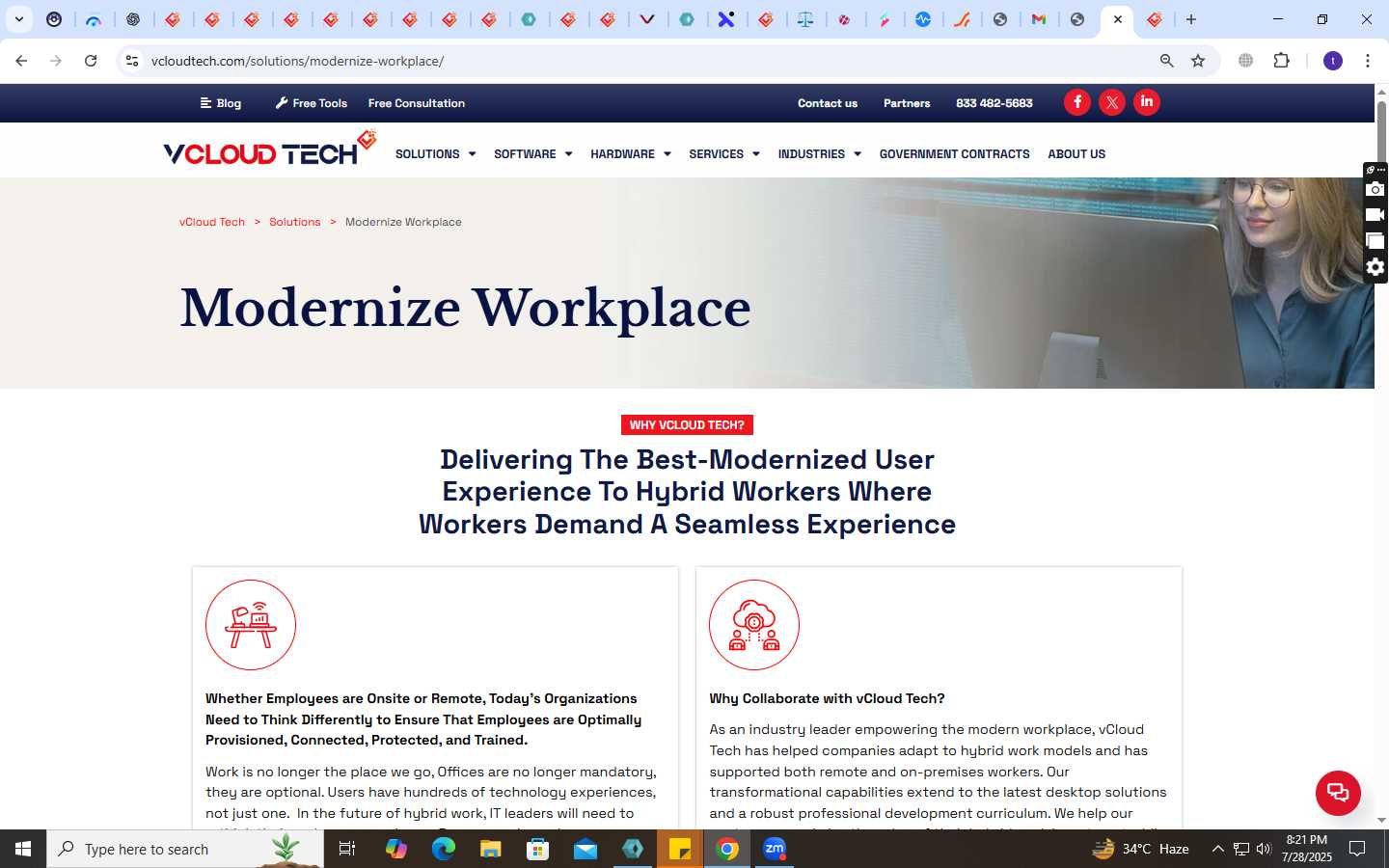Open Microsoft Store from the taskbar
The image size is (1389, 868).
click(538, 849)
